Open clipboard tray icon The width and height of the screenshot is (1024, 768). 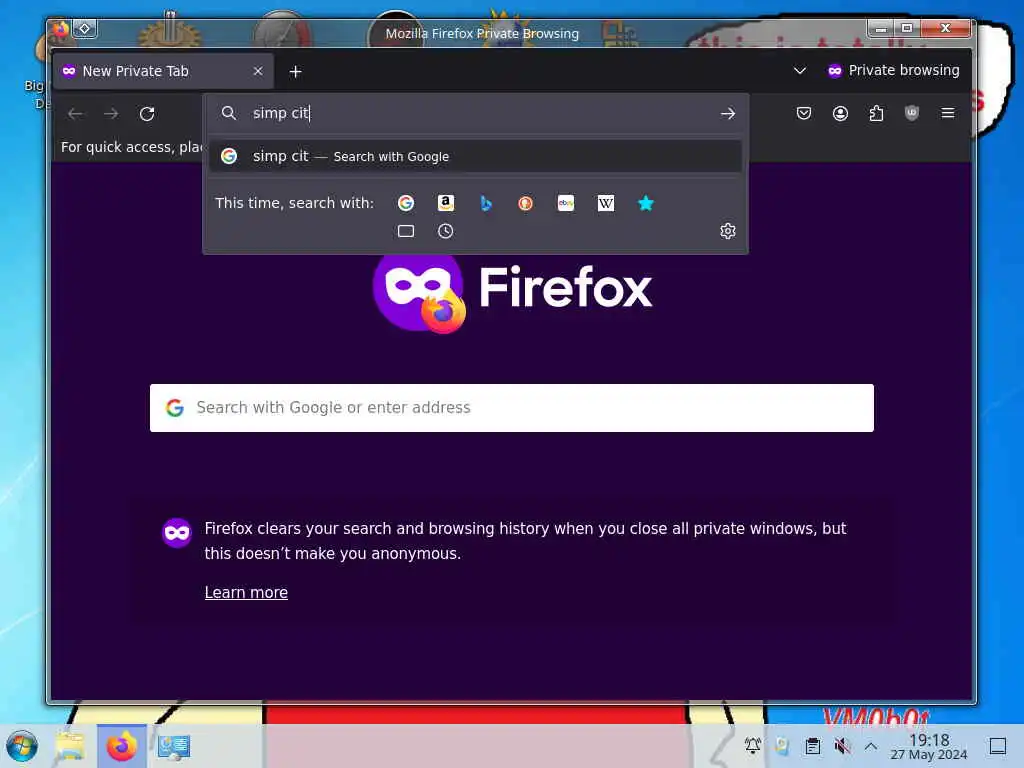click(x=812, y=745)
